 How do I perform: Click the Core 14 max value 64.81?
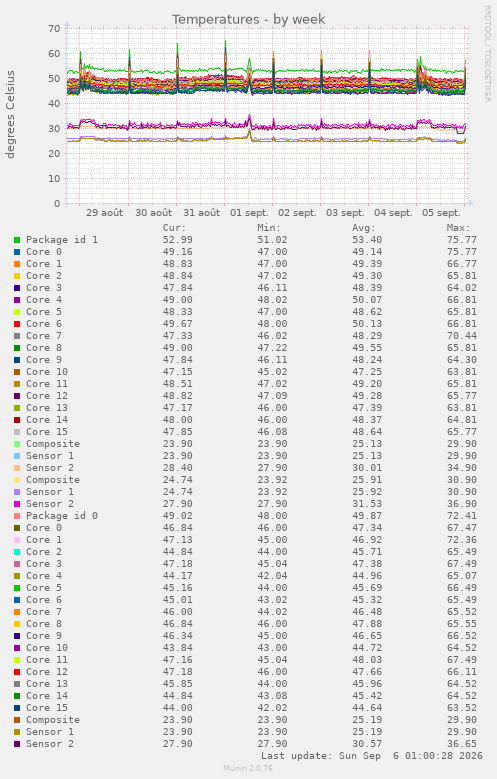tap(462, 420)
